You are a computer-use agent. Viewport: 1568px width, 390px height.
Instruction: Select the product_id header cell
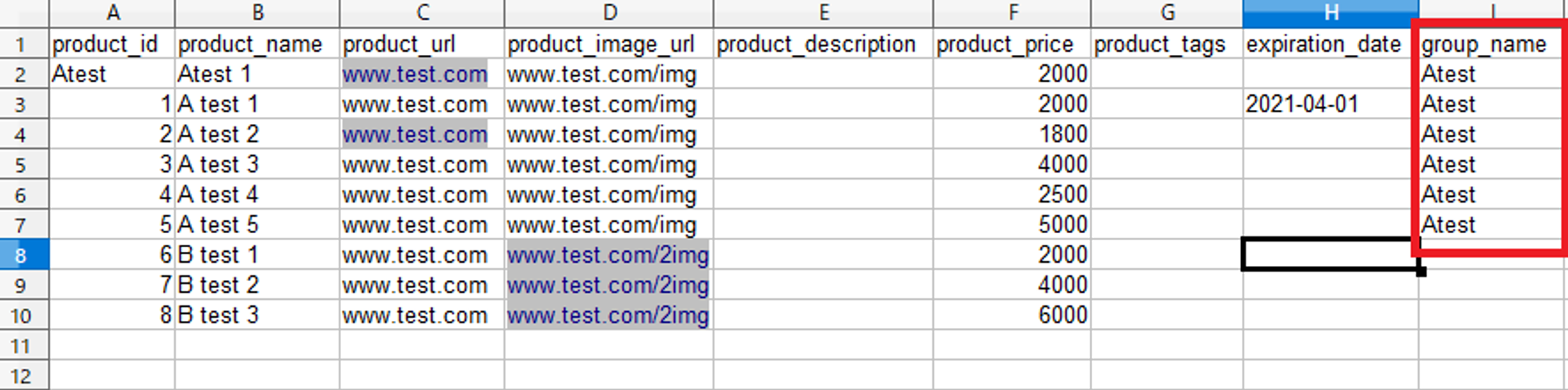(105, 45)
